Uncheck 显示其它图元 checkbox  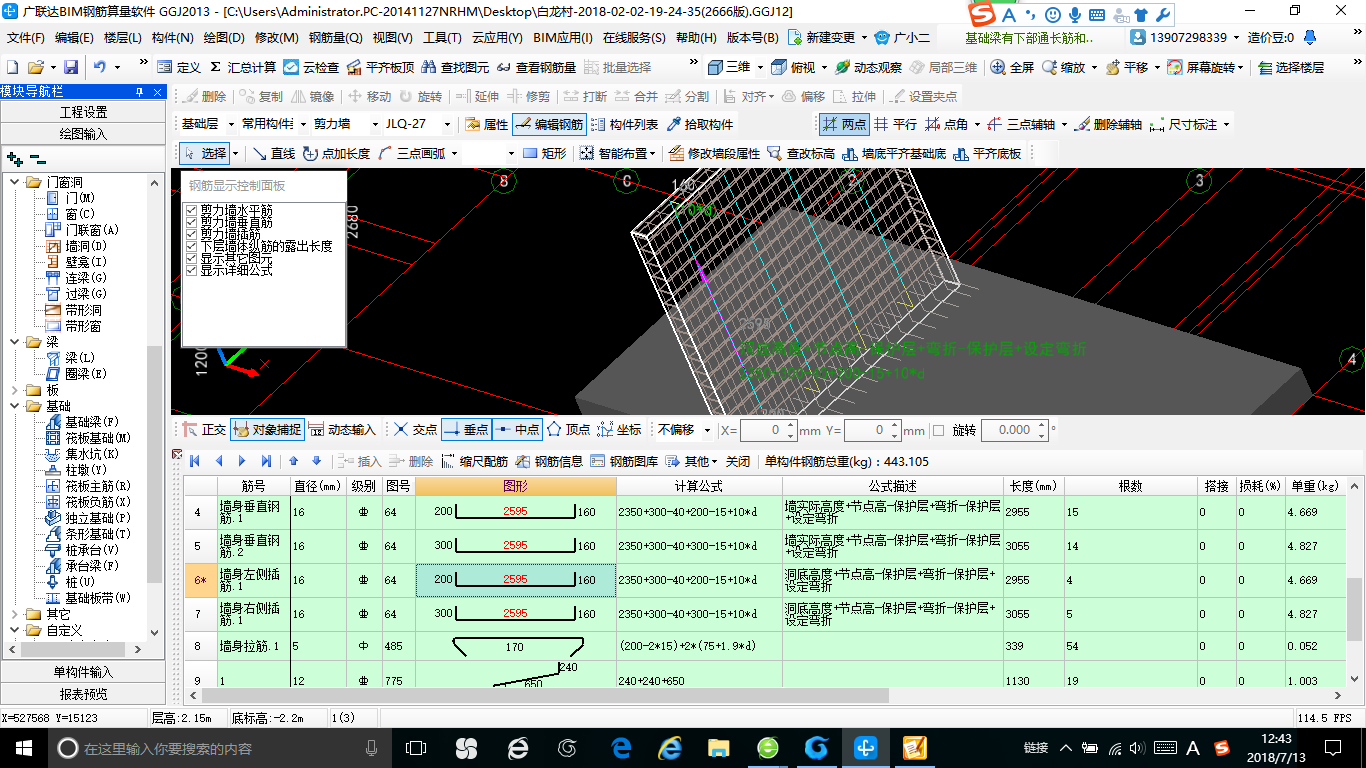click(191, 258)
